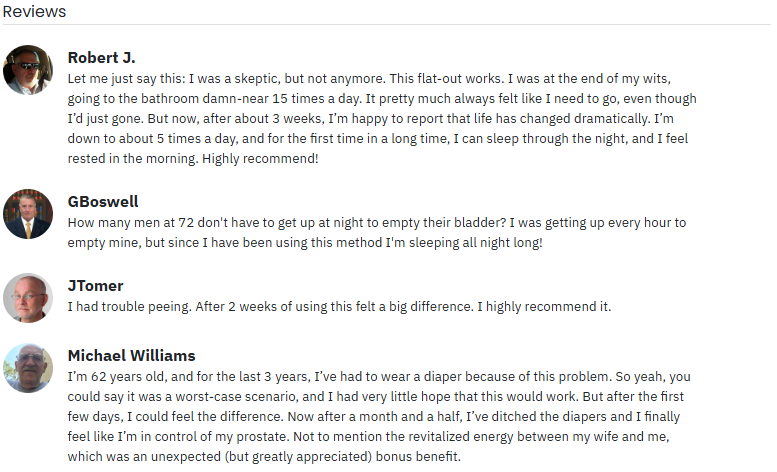Viewport: 777px width, 472px height.
Task: Click the divider line under Reviews heading
Action: (x=387, y=24)
